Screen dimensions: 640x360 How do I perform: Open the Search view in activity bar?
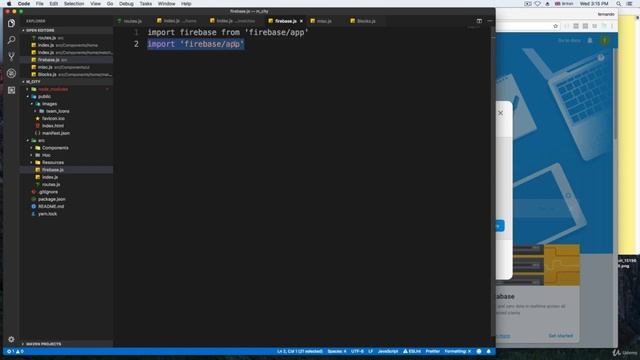click(11, 40)
